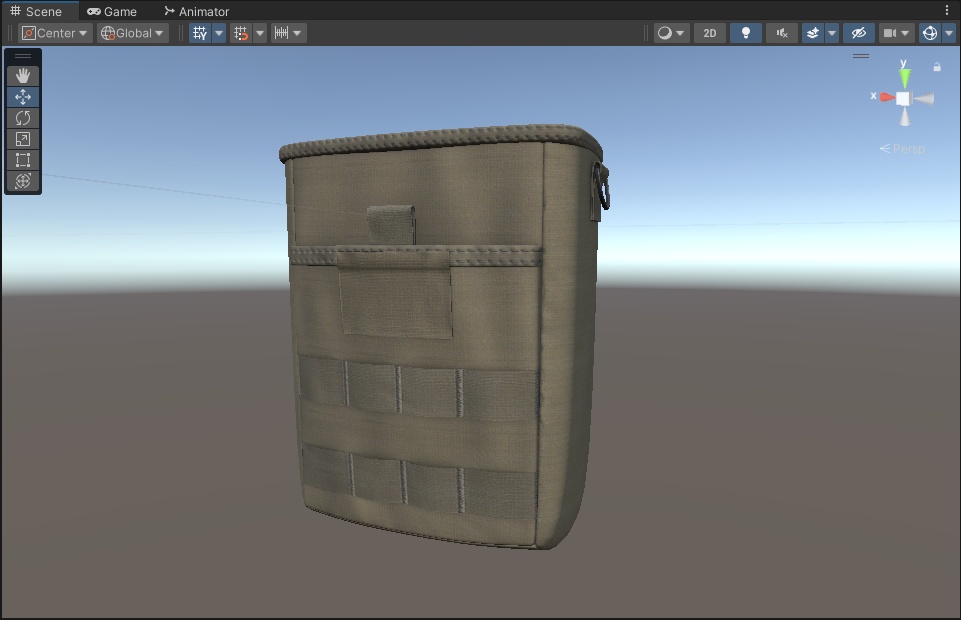
Task: Unmute scene view audio
Action: [x=781, y=32]
